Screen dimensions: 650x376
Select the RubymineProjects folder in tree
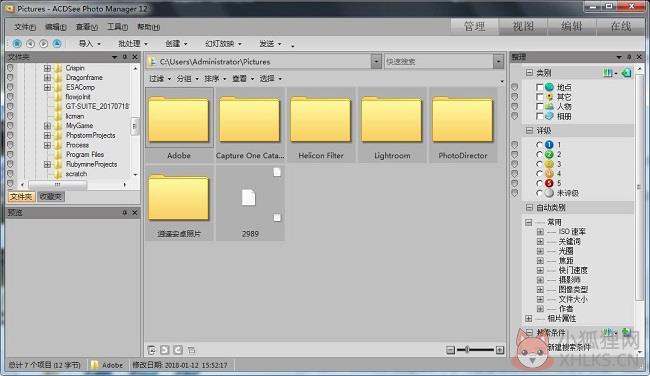pos(91,164)
